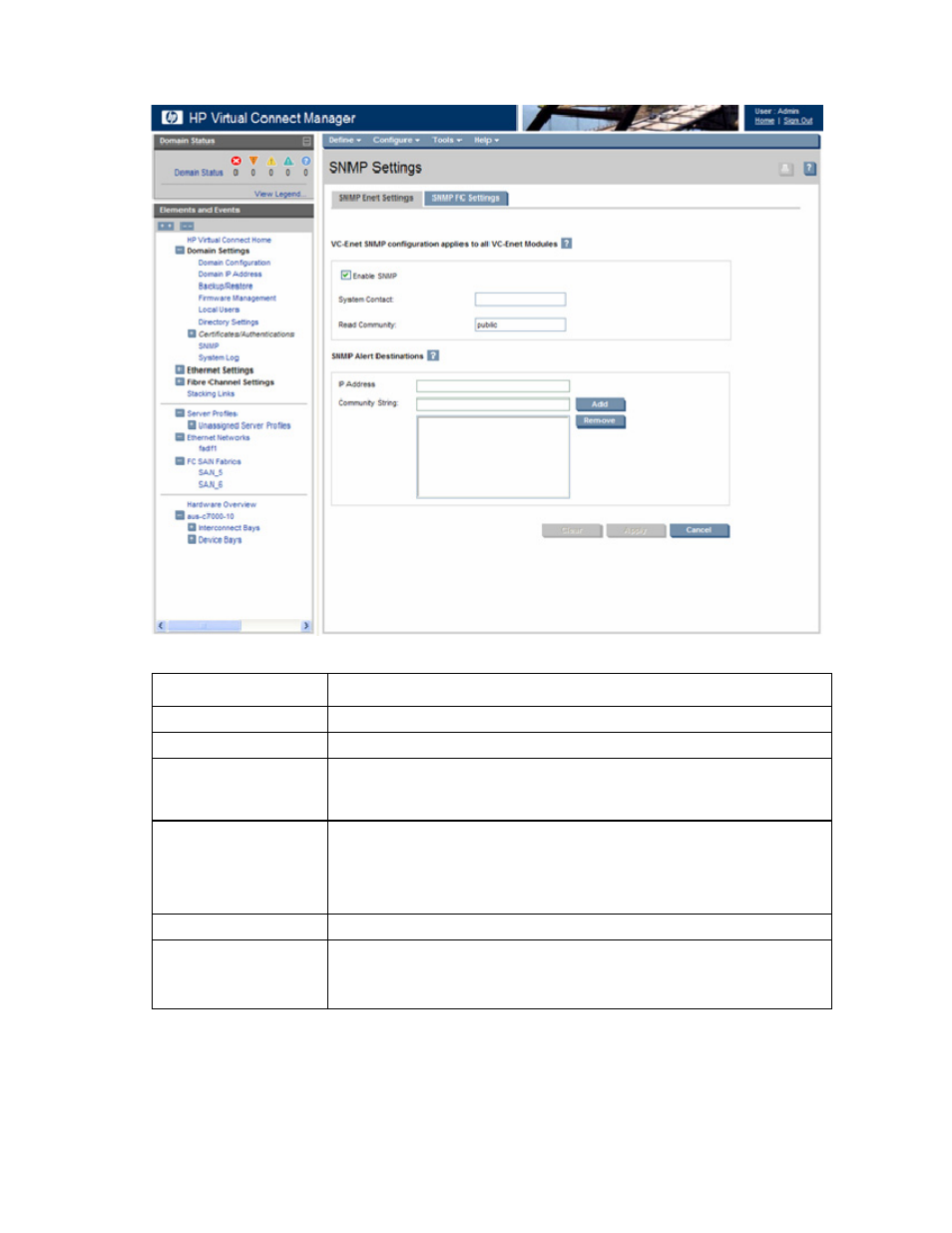Expand Fibre Channel Settings node
952x1233 pixels.
(x=180, y=381)
